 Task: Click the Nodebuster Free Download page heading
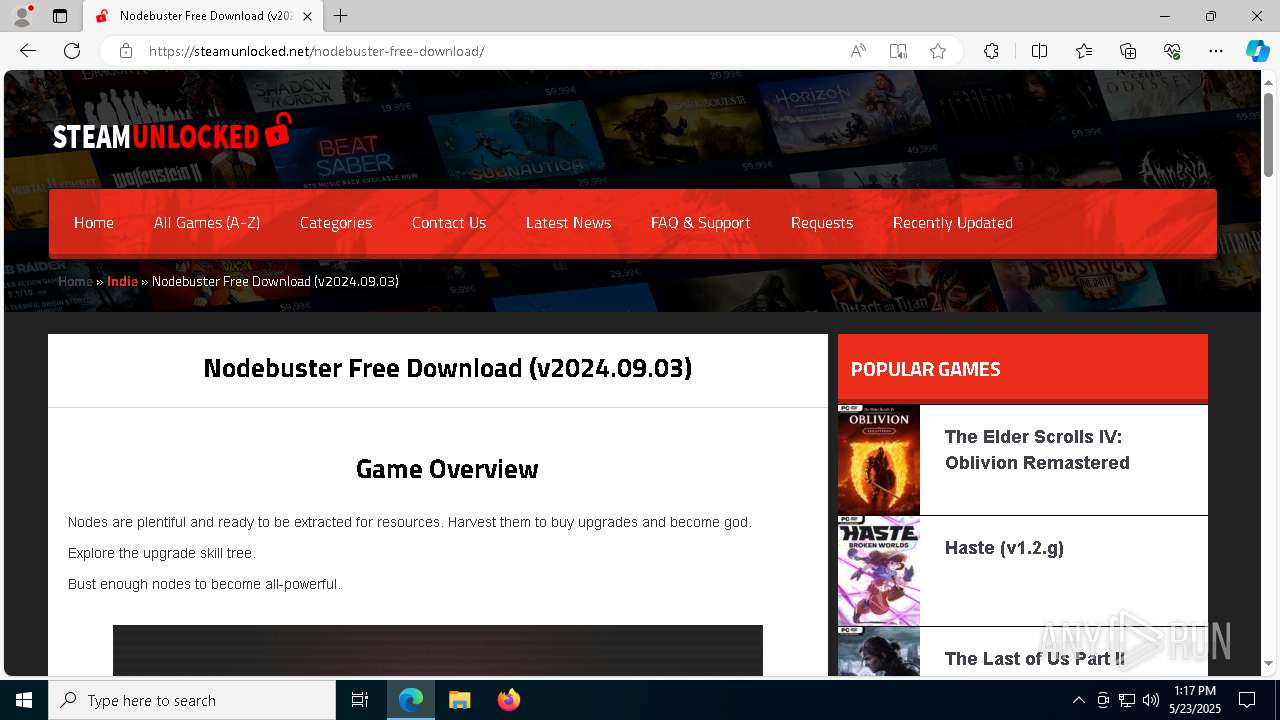point(448,368)
